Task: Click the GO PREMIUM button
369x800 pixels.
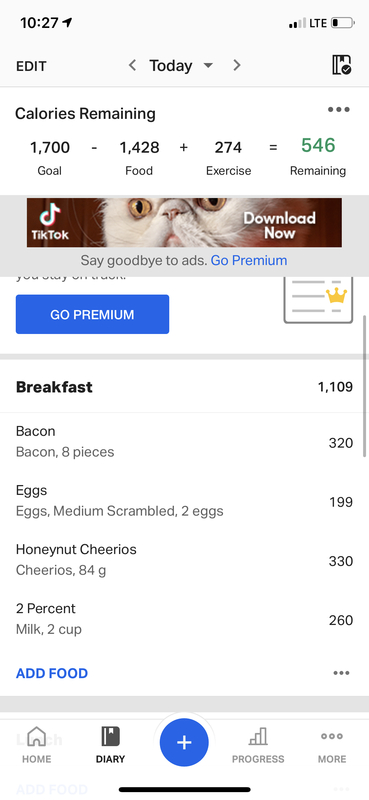Action: coord(92,314)
